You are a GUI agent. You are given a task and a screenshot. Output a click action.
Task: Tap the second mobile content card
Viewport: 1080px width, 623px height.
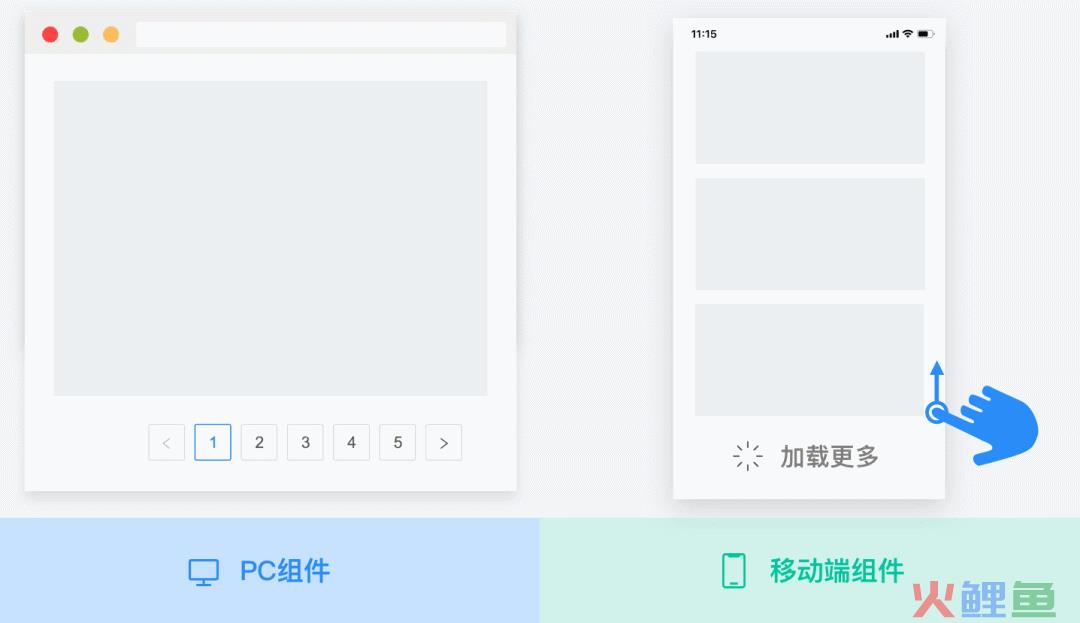pos(810,234)
